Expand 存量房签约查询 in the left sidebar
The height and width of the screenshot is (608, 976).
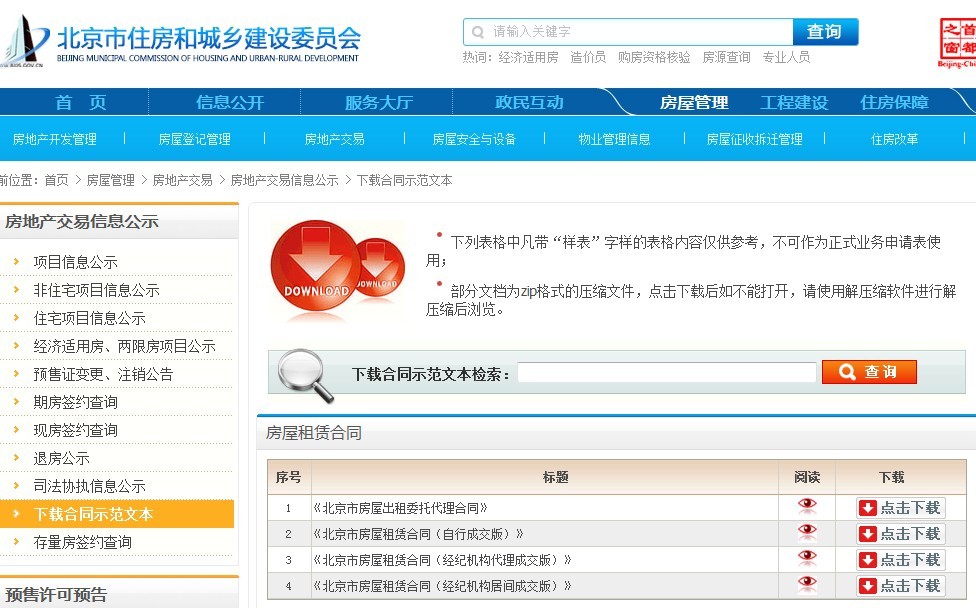pyautogui.click(x=82, y=542)
